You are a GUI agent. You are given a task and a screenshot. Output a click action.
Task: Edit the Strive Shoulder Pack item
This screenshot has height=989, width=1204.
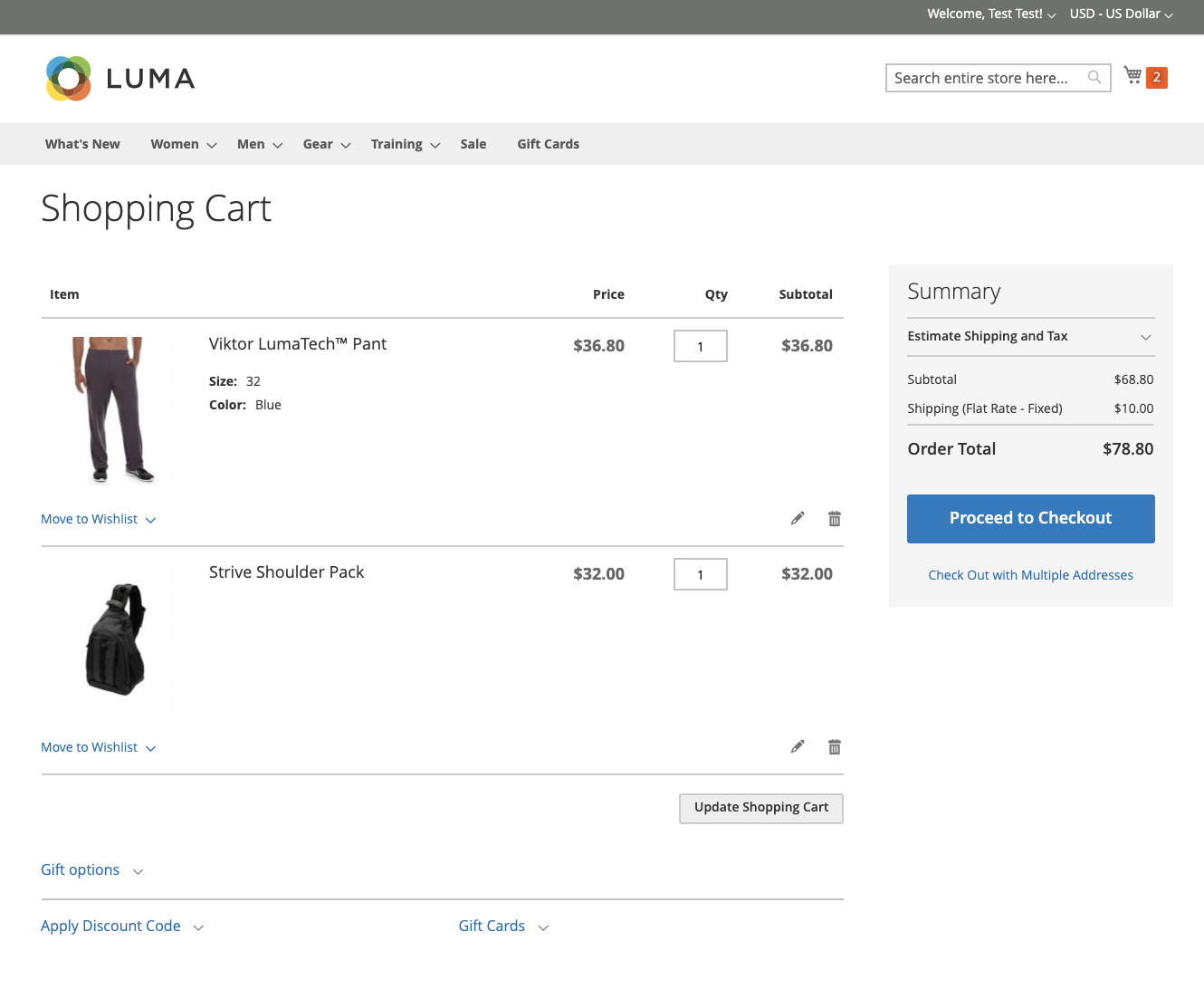[x=798, y=746]
